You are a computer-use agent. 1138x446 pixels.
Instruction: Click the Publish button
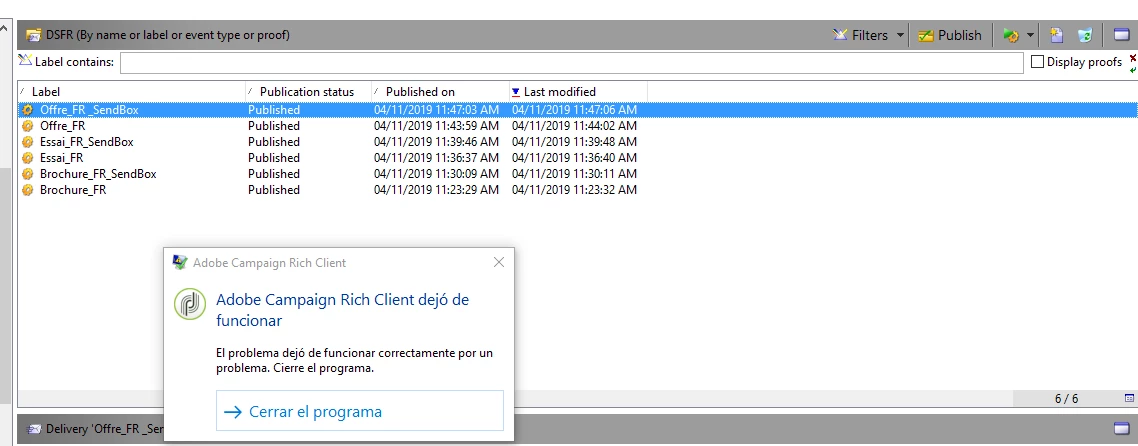949,35
